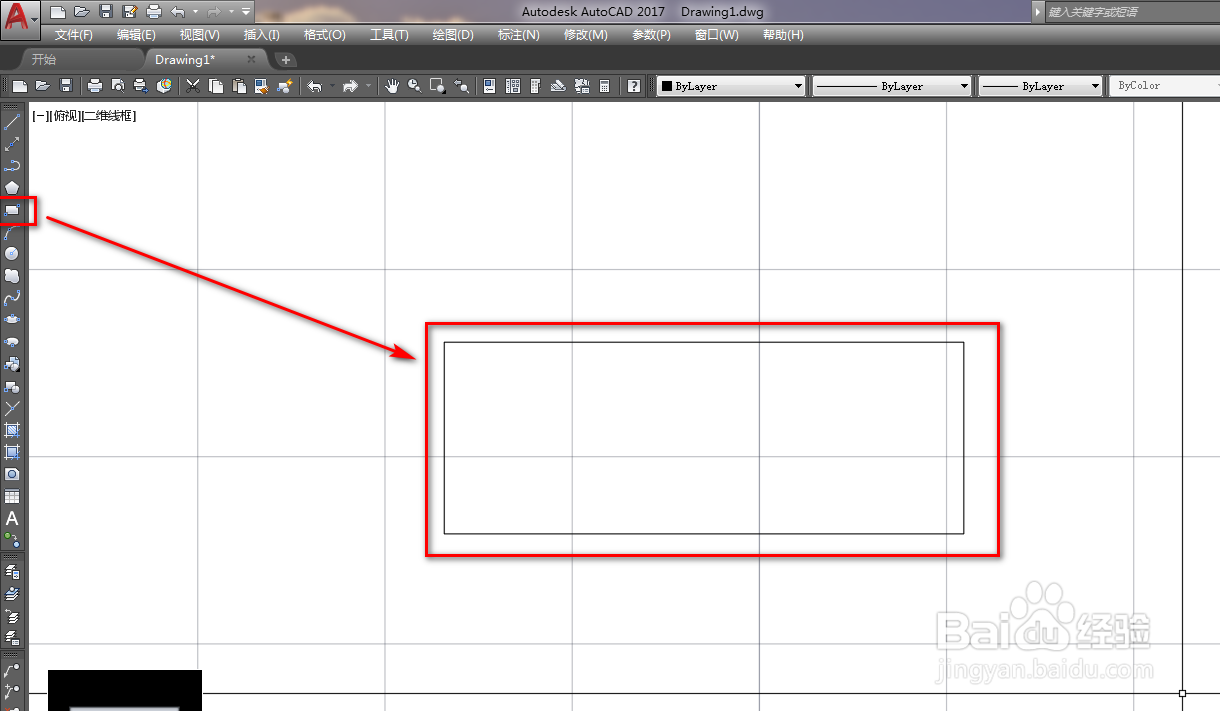Click the Save As icon in quick access bar
This screenshot has height=711, width=1220.
pos(130,12)
